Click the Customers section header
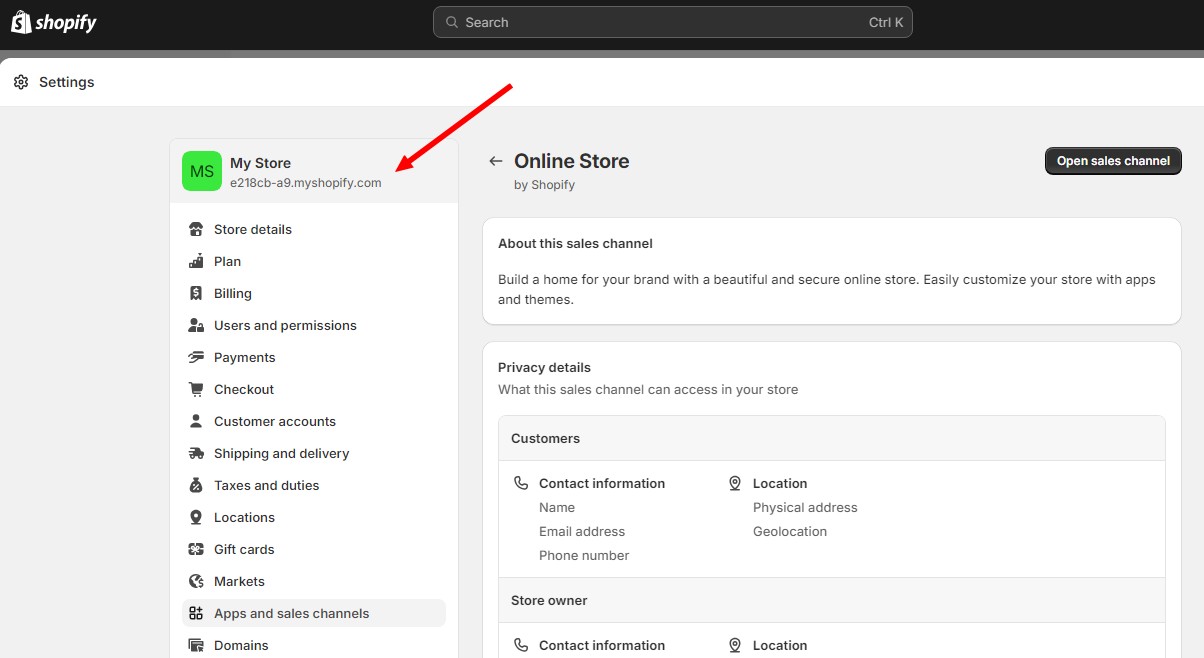 832,438
